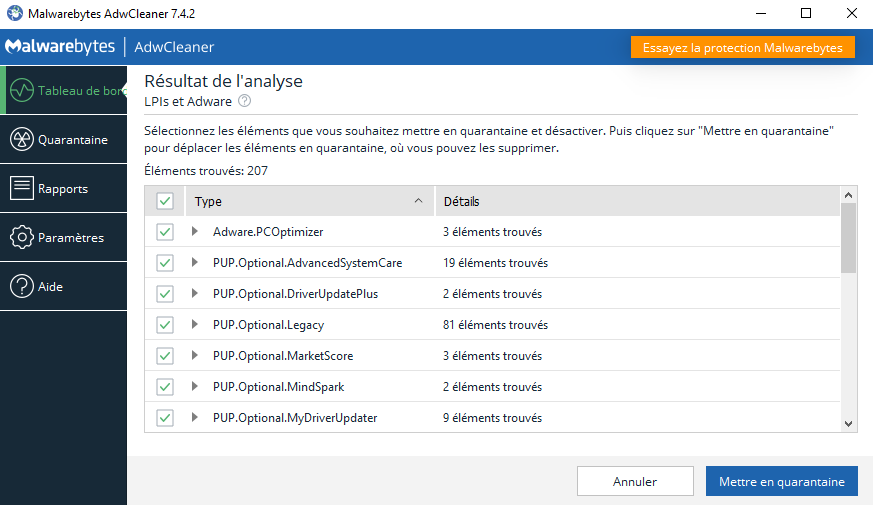Click the AdwCleaner app icon in title bar
This screenshot has width=873, height=505.
pos(14,13)
